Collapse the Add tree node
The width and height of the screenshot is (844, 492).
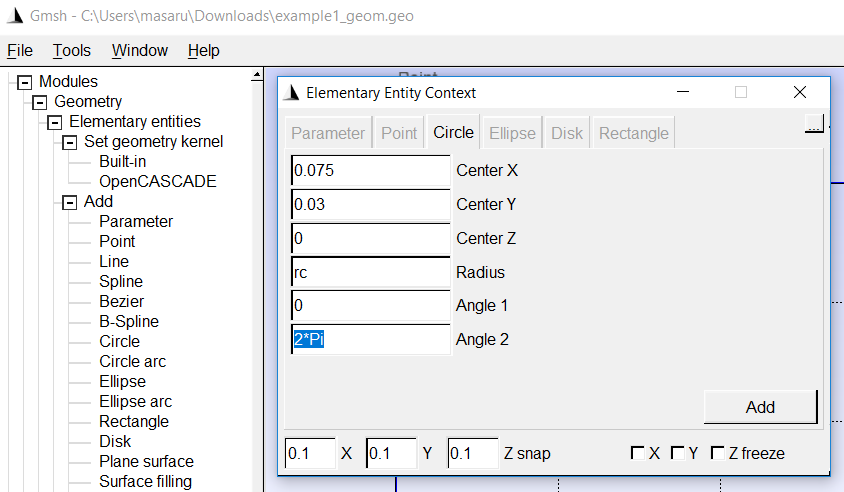click(69, 202)
